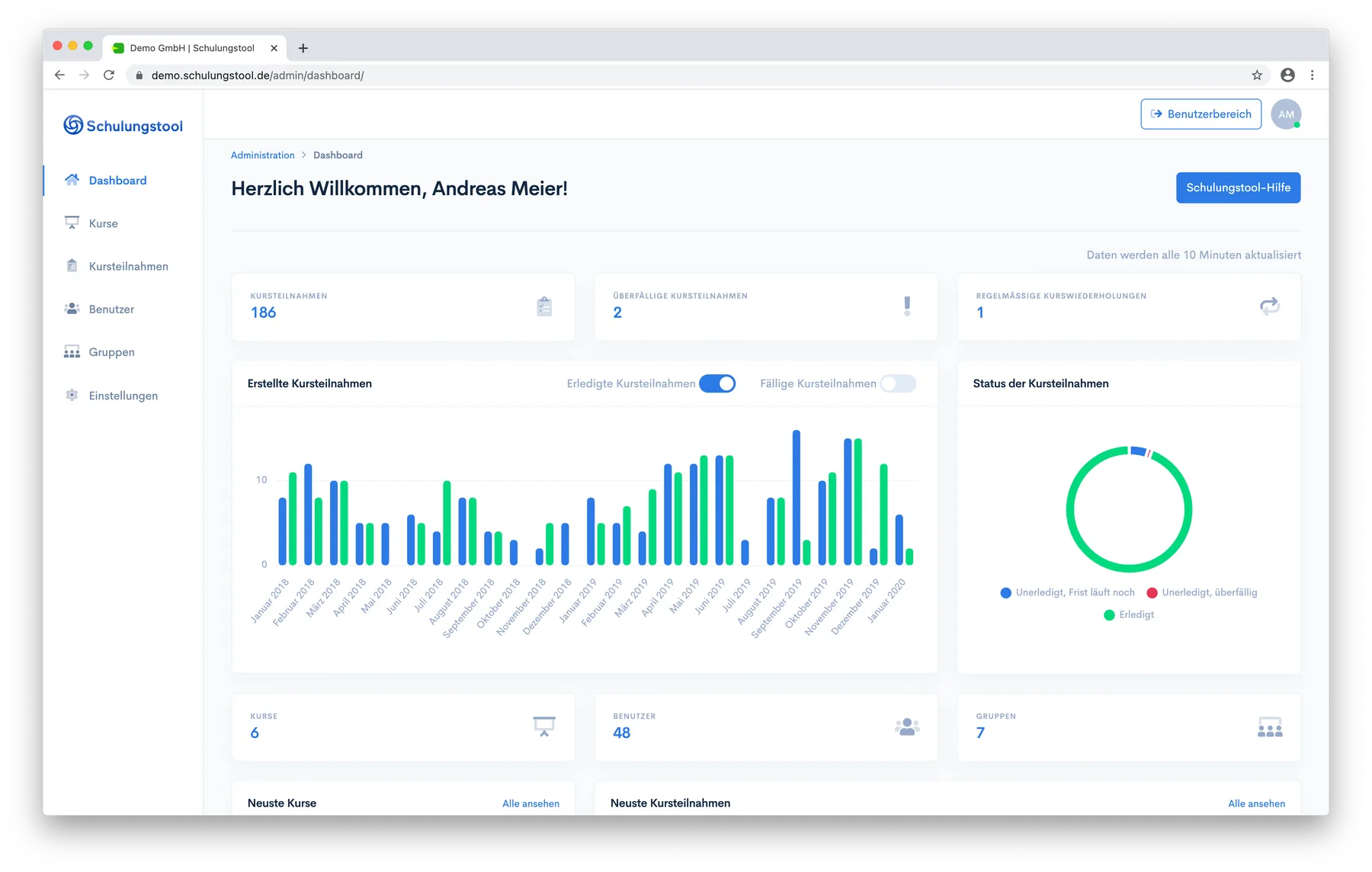Open the AM user avatar menu
This screenshot has width=1372, height=872.
pyautogui.click(x=1286, y=114)
